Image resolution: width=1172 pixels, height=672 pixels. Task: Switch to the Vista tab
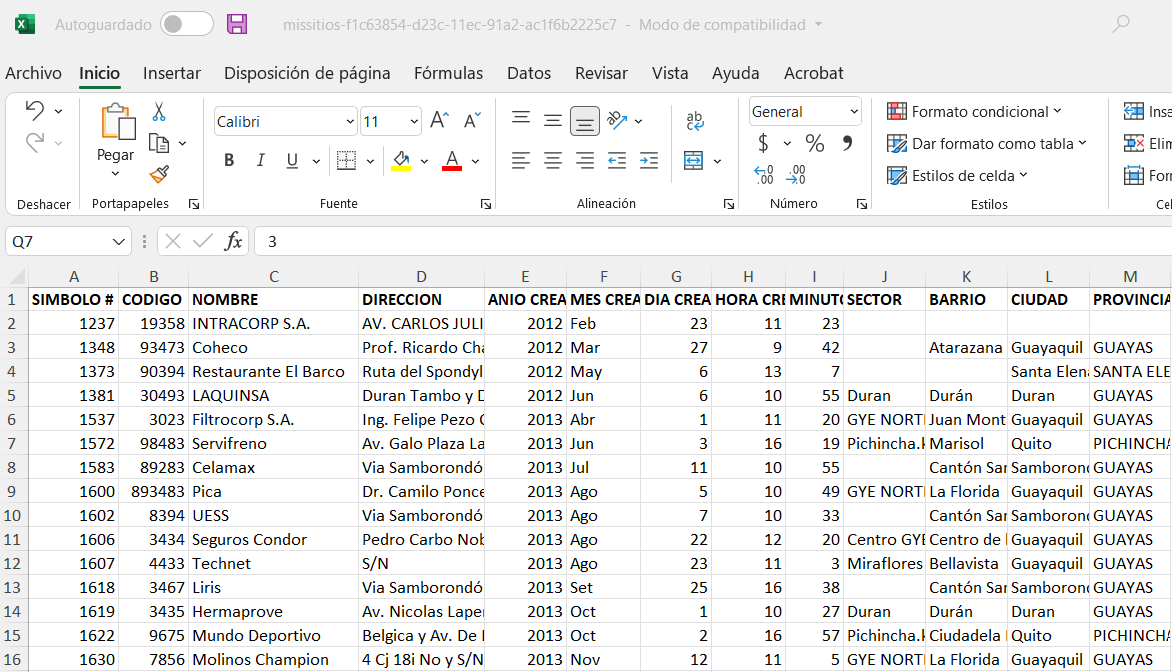click(670, 73)
